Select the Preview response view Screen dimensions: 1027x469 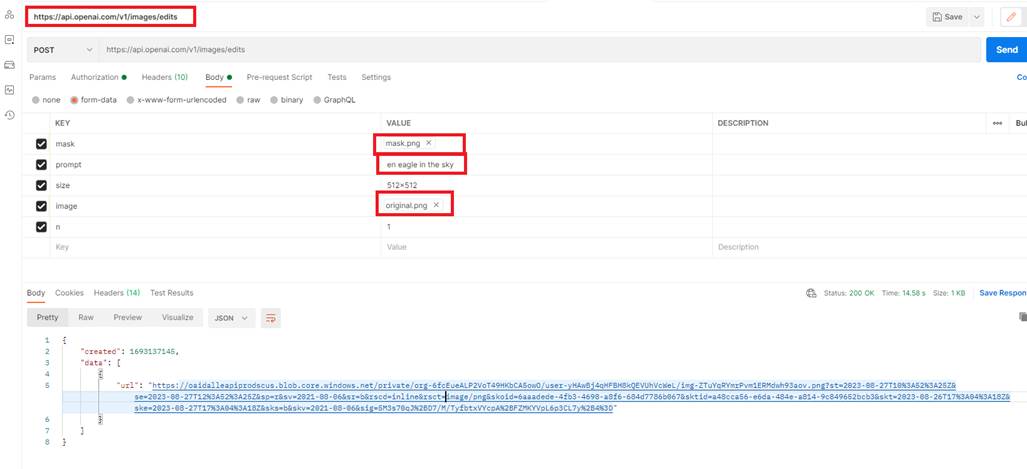point(128,318)
